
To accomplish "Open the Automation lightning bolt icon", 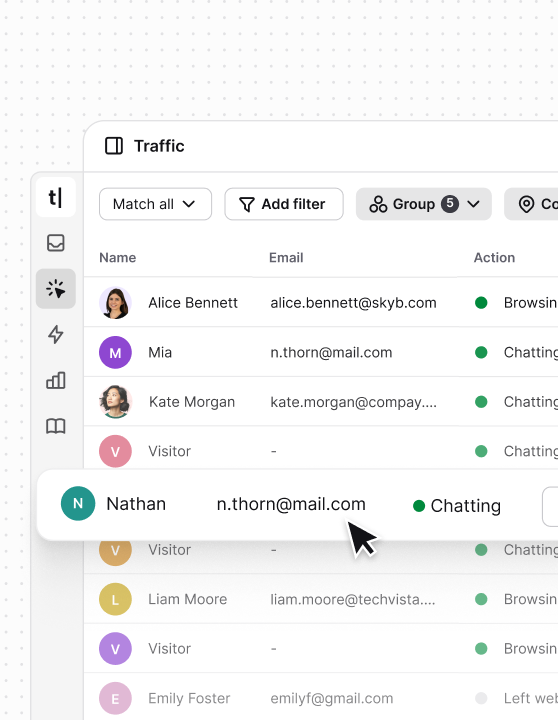I will [56, 334].
